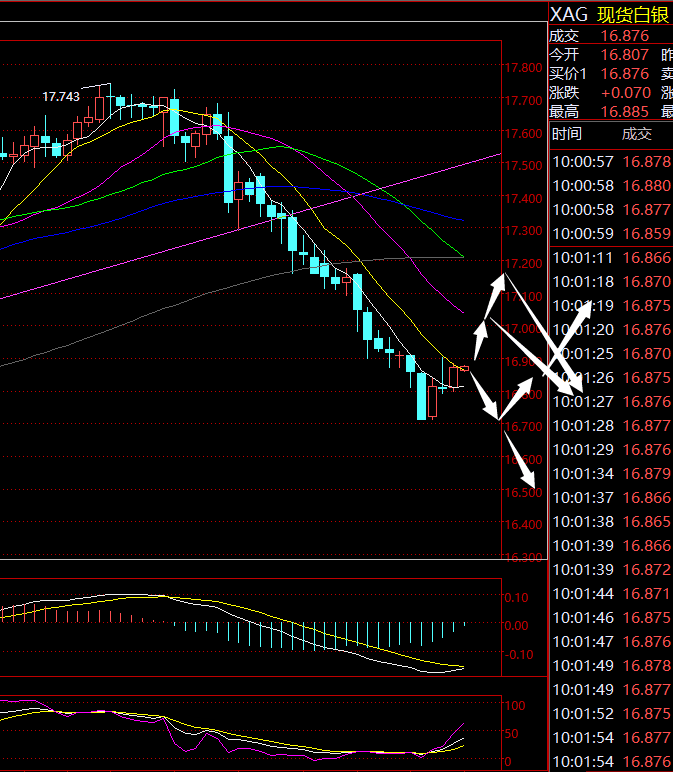Select the tick row at 10:01:37

click(x=611, y=498)
